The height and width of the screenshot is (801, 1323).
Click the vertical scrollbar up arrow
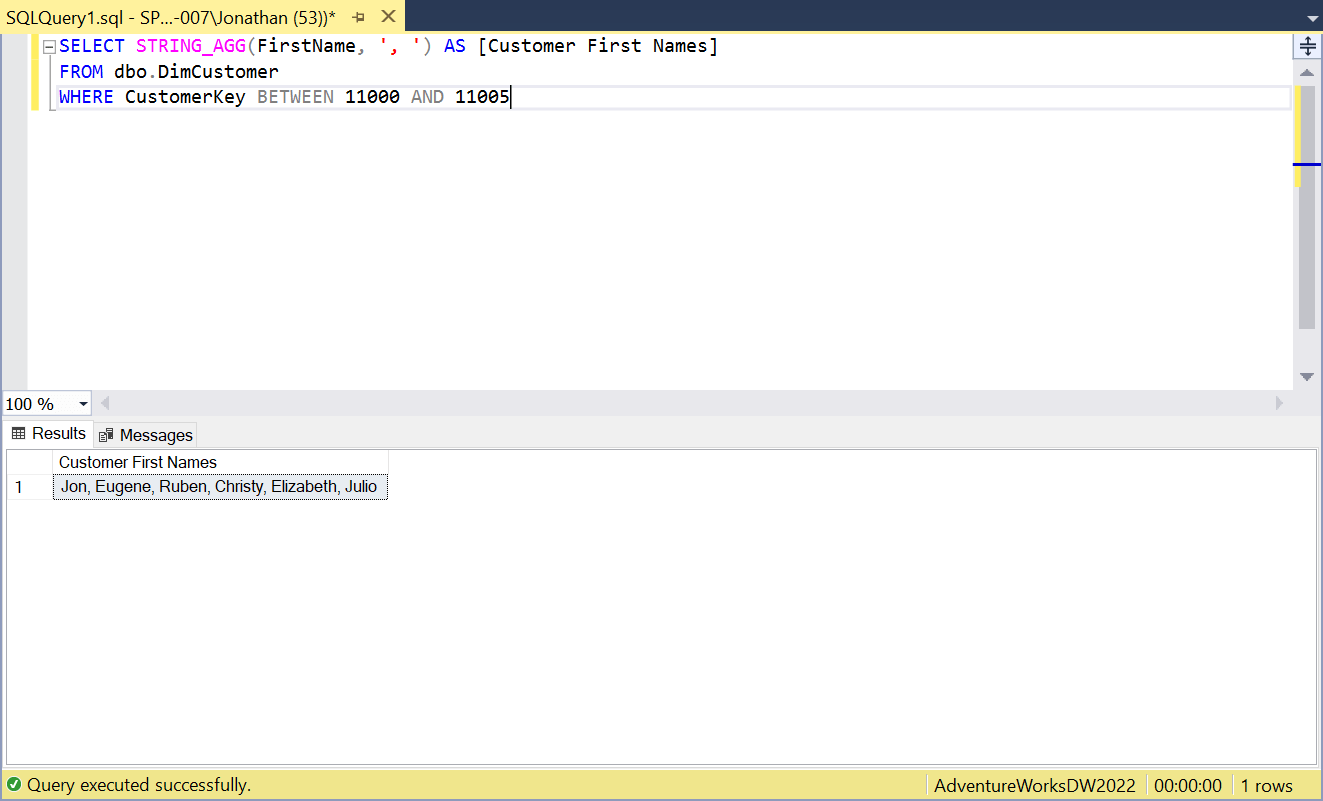click(1307, 73)
